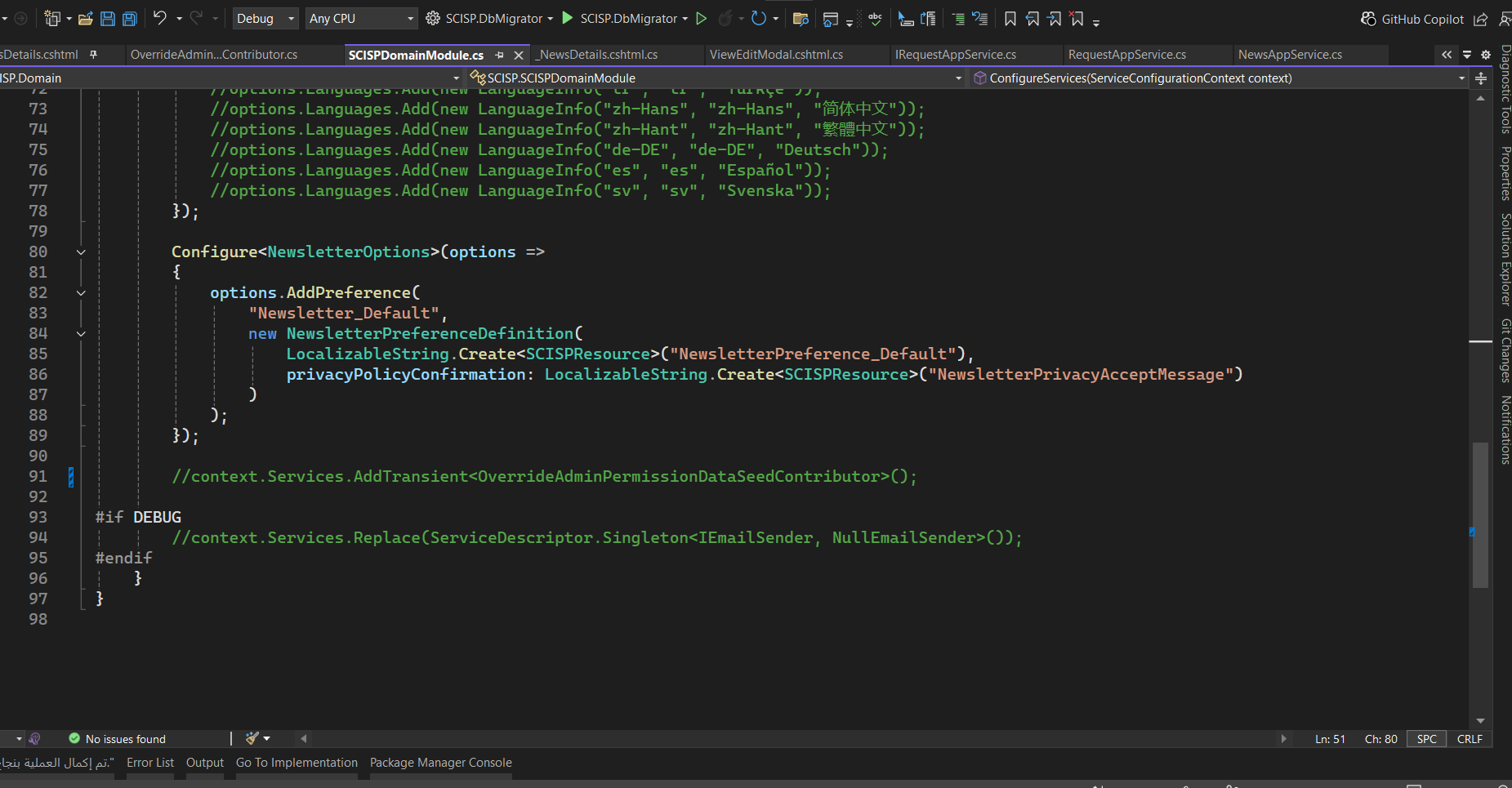Screen dimensions: 1512x788
Task: Start debugging with green play button
Action: [x=568, y=18]
